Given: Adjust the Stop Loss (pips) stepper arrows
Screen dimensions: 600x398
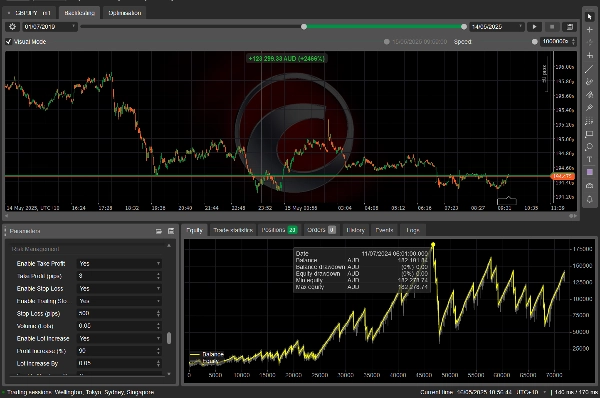Looking at the screenshot, I should (158, 313).
